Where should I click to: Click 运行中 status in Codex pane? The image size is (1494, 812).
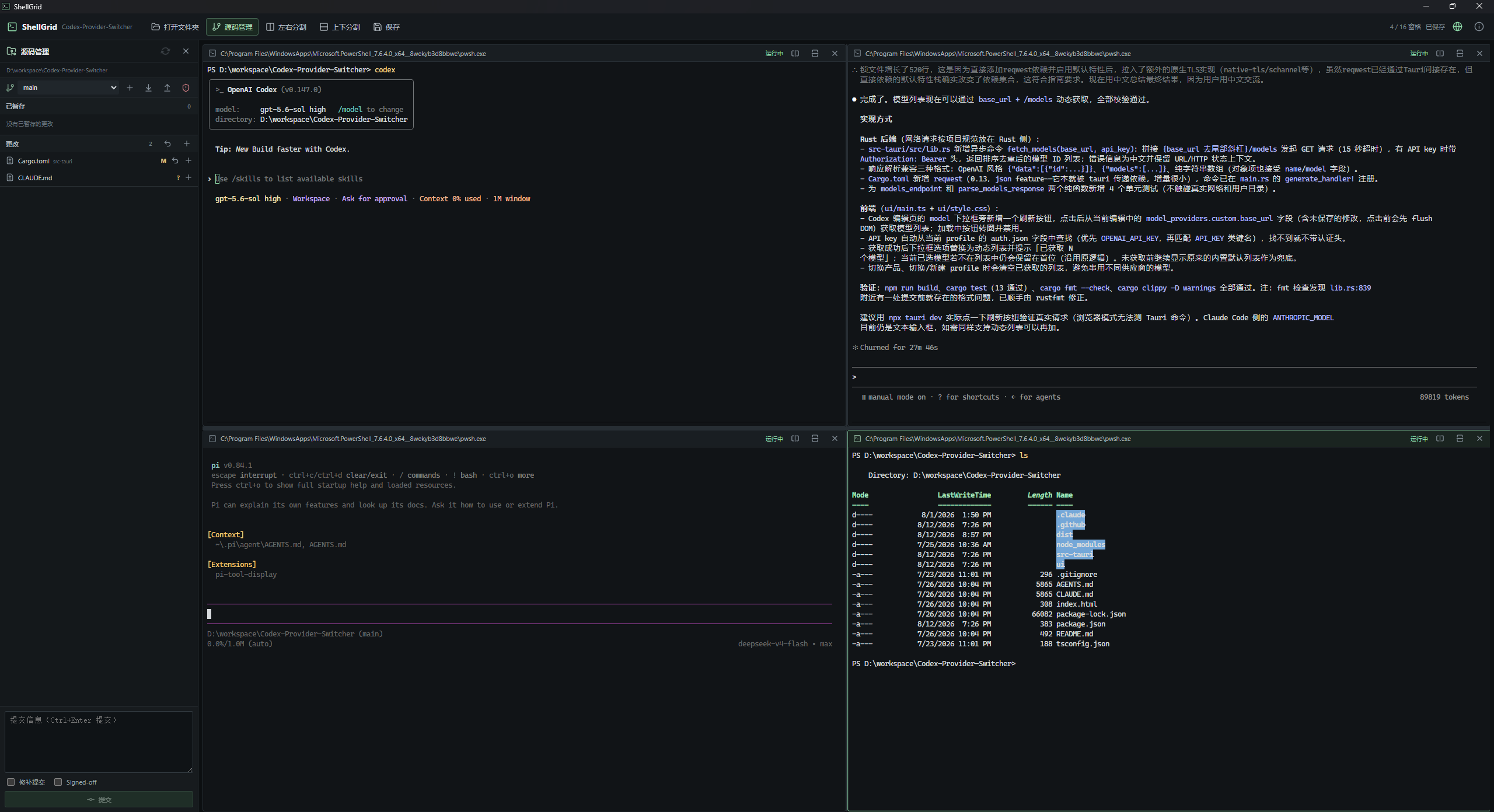[774, 53]
